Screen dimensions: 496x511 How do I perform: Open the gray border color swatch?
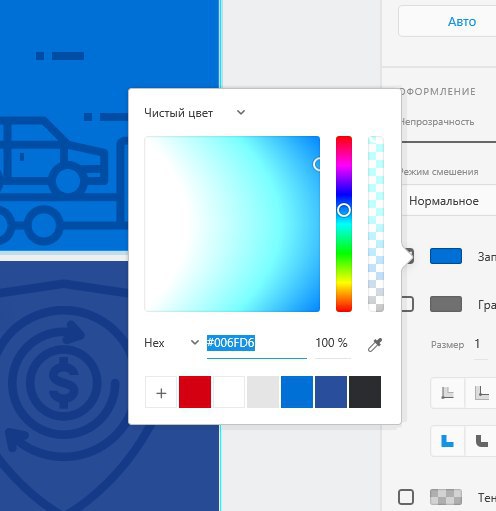pyautogui.click(x=446, y=304)
